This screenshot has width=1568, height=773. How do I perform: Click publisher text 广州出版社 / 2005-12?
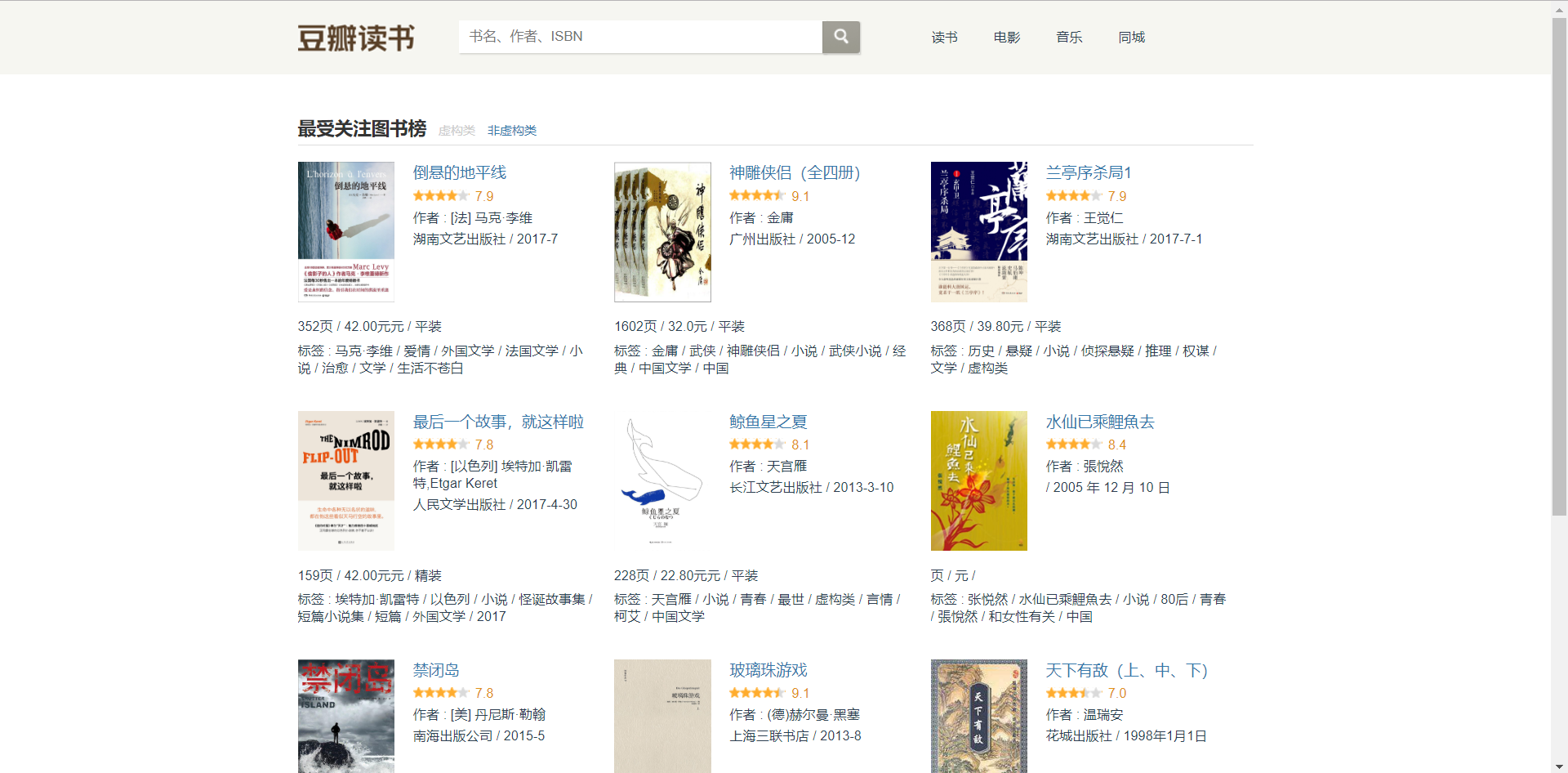coord(792,239)
